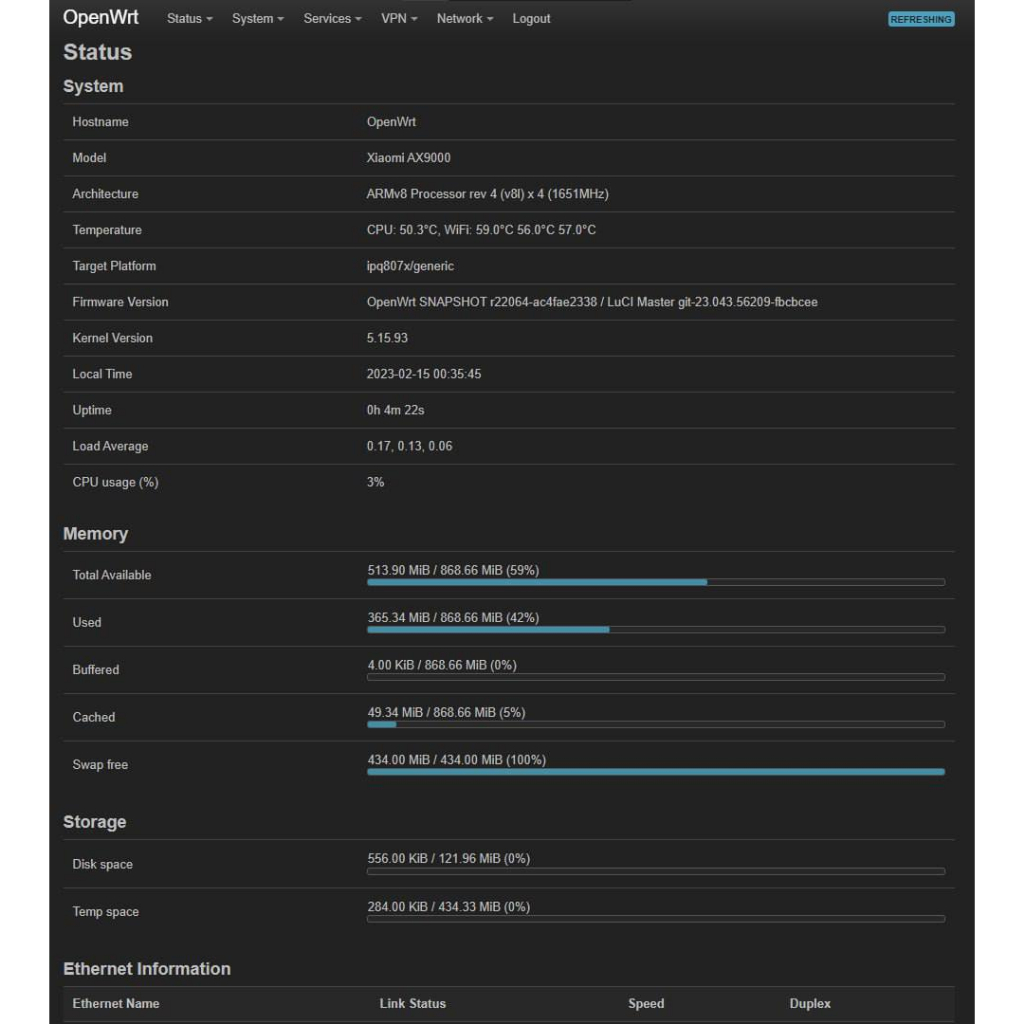
Task: Click the Duplex column header
Action: click(810, 1003)
